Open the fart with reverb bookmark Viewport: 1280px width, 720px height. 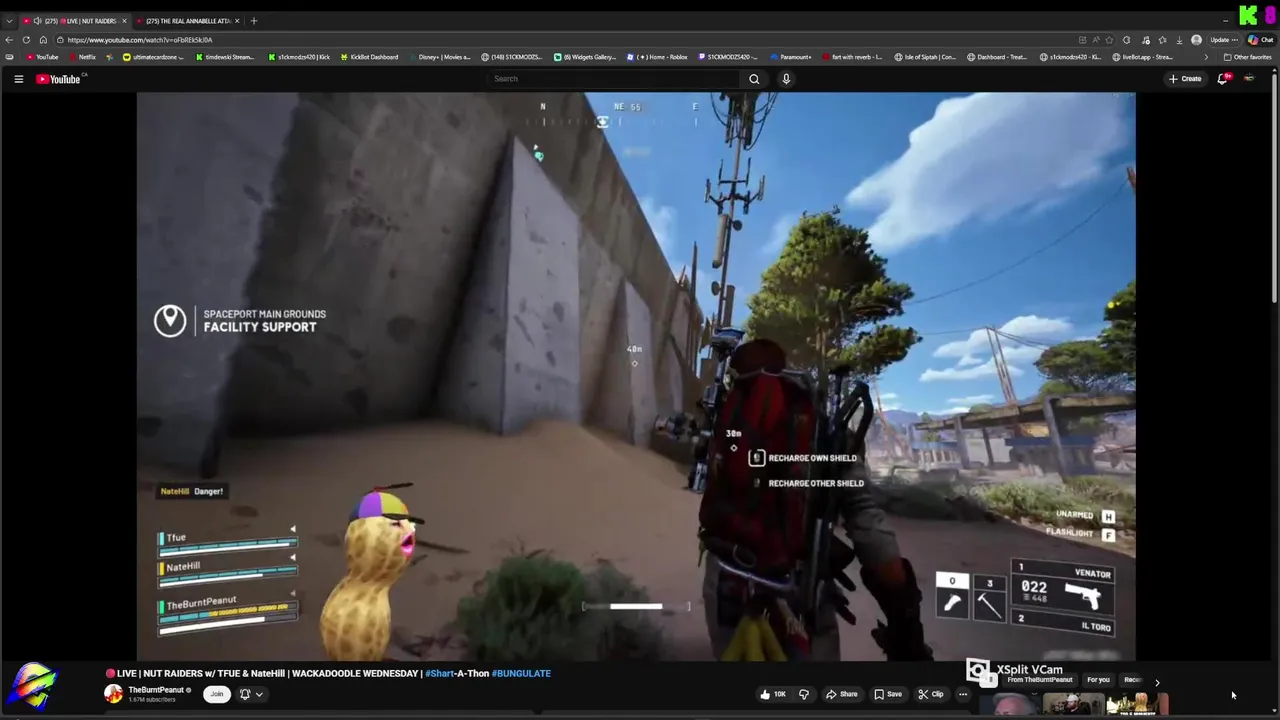click(x=852, y=57)
